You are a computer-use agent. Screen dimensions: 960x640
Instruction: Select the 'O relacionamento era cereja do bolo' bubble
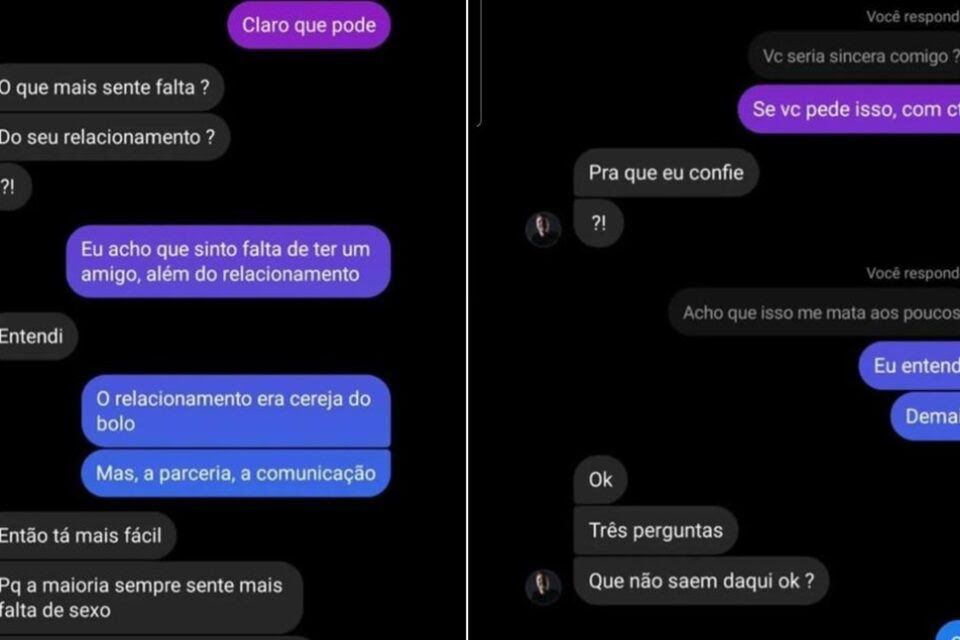pos(236,411)
